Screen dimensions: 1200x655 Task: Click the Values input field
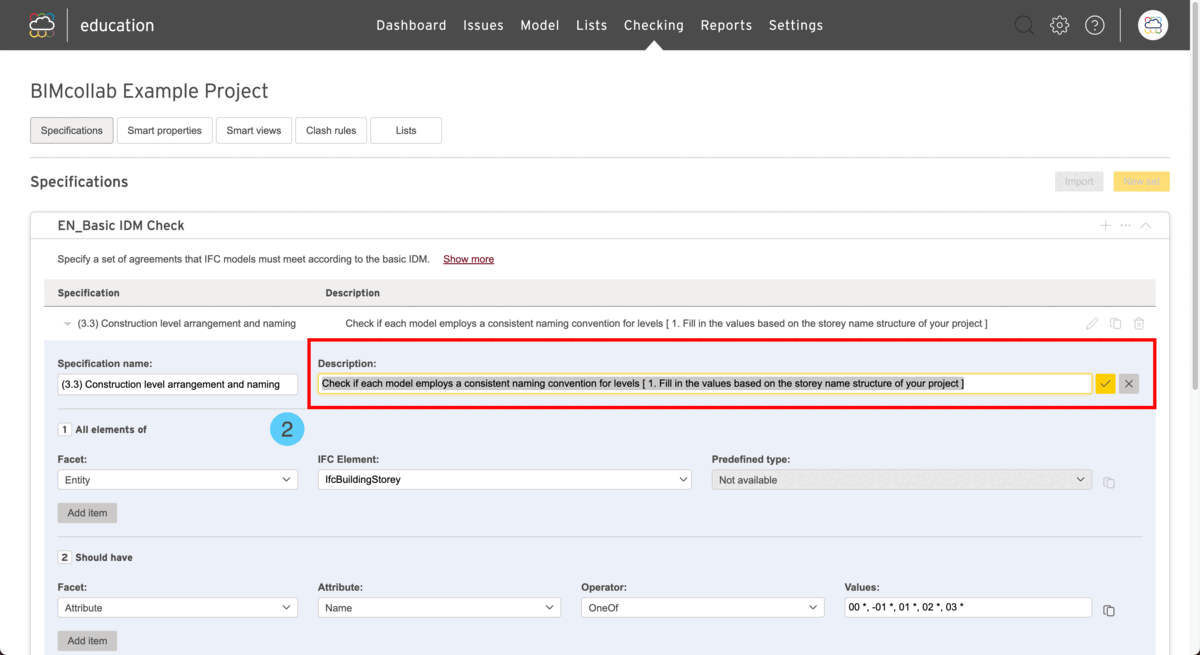click(968, 608)
